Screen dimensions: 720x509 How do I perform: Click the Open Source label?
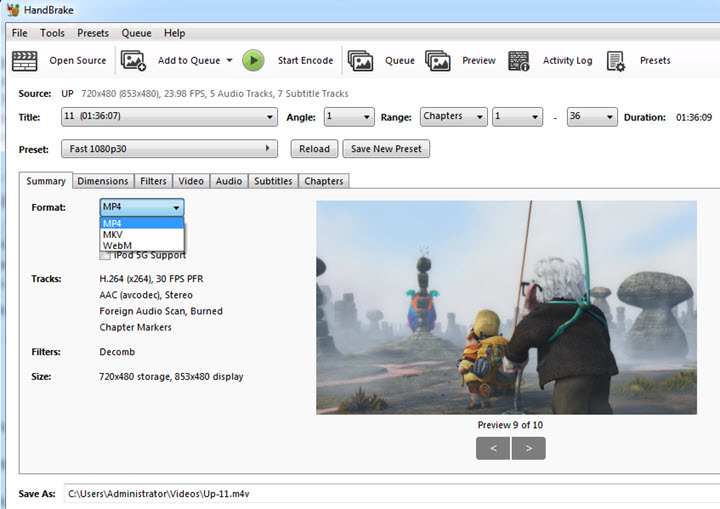coord(78,61)
